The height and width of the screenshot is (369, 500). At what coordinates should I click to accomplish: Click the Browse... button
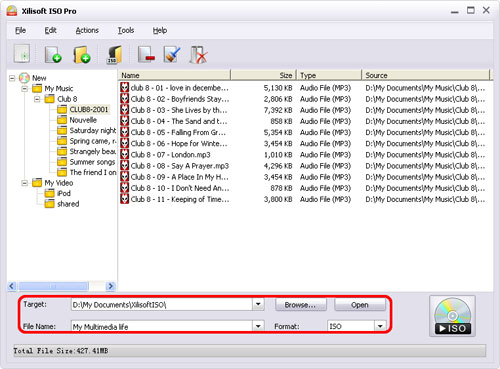pos(301,305)
